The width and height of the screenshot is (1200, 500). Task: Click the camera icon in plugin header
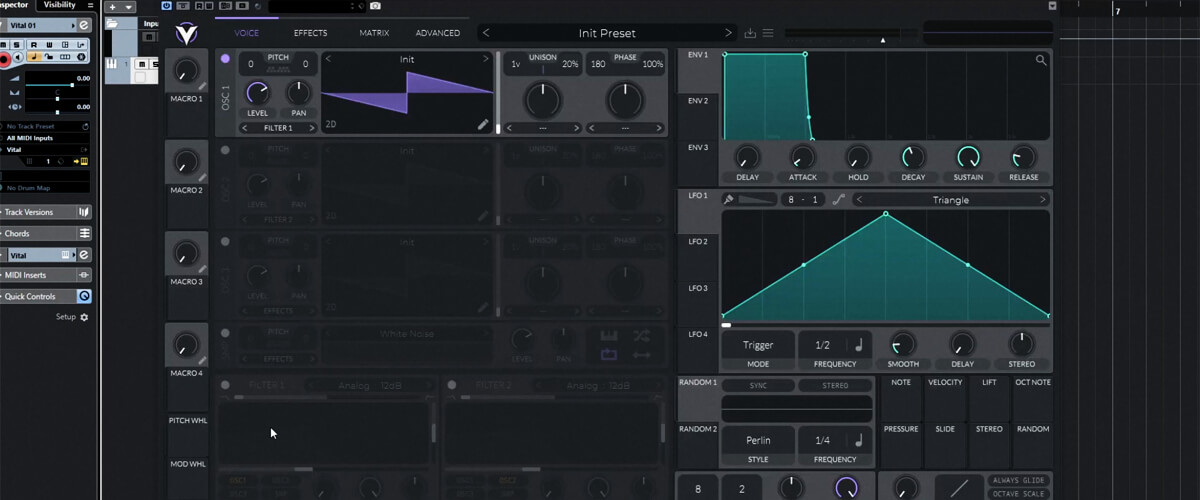tap(375, 6)
